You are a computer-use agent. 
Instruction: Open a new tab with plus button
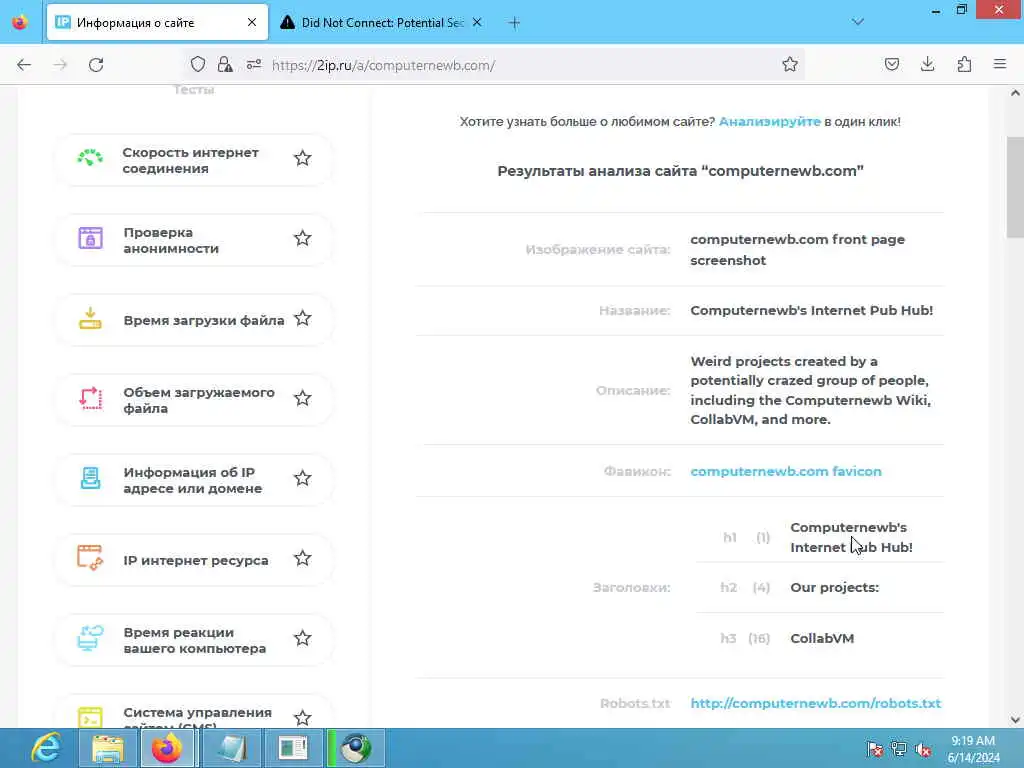[515, 23]
